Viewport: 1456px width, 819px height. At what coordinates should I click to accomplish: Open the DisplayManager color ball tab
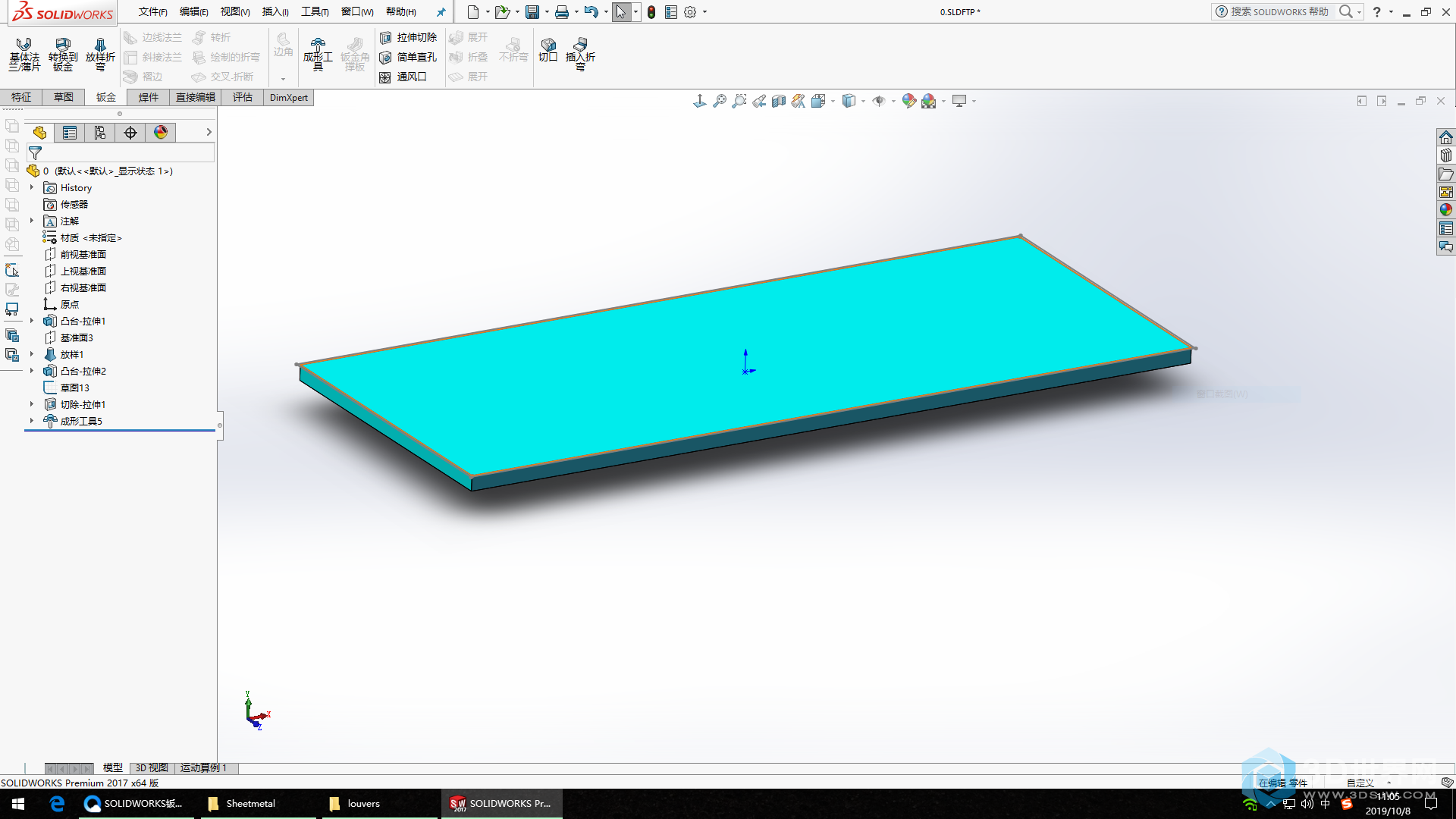click(x=161, y=133)
